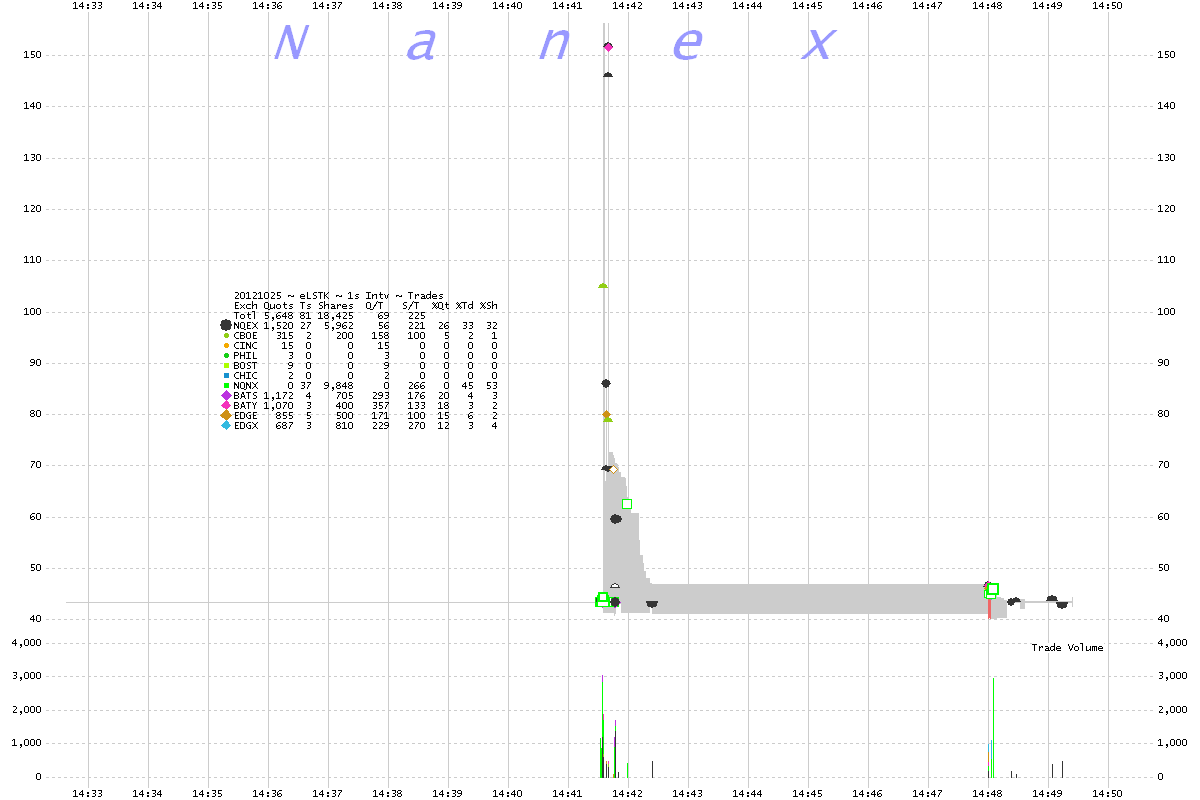The width and height of the screenshot is (1200, 800).
Task: Select the orange diamond marker at price 80
Action: pos(606,414)
